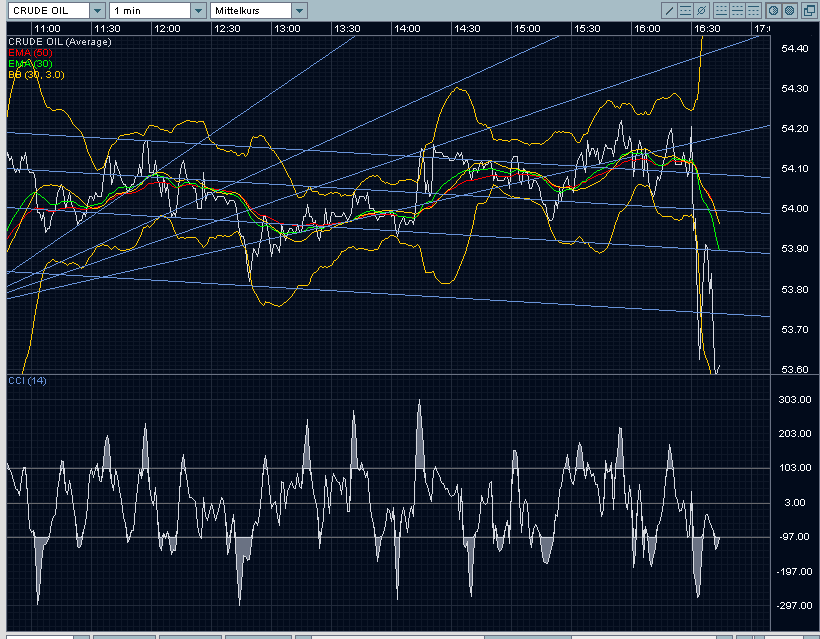Image resolution: width=820 pixels, height=639 pixels.
Task: Choose line style with solid bottom line
Action: pyautogui.click(x=722, y=10)
